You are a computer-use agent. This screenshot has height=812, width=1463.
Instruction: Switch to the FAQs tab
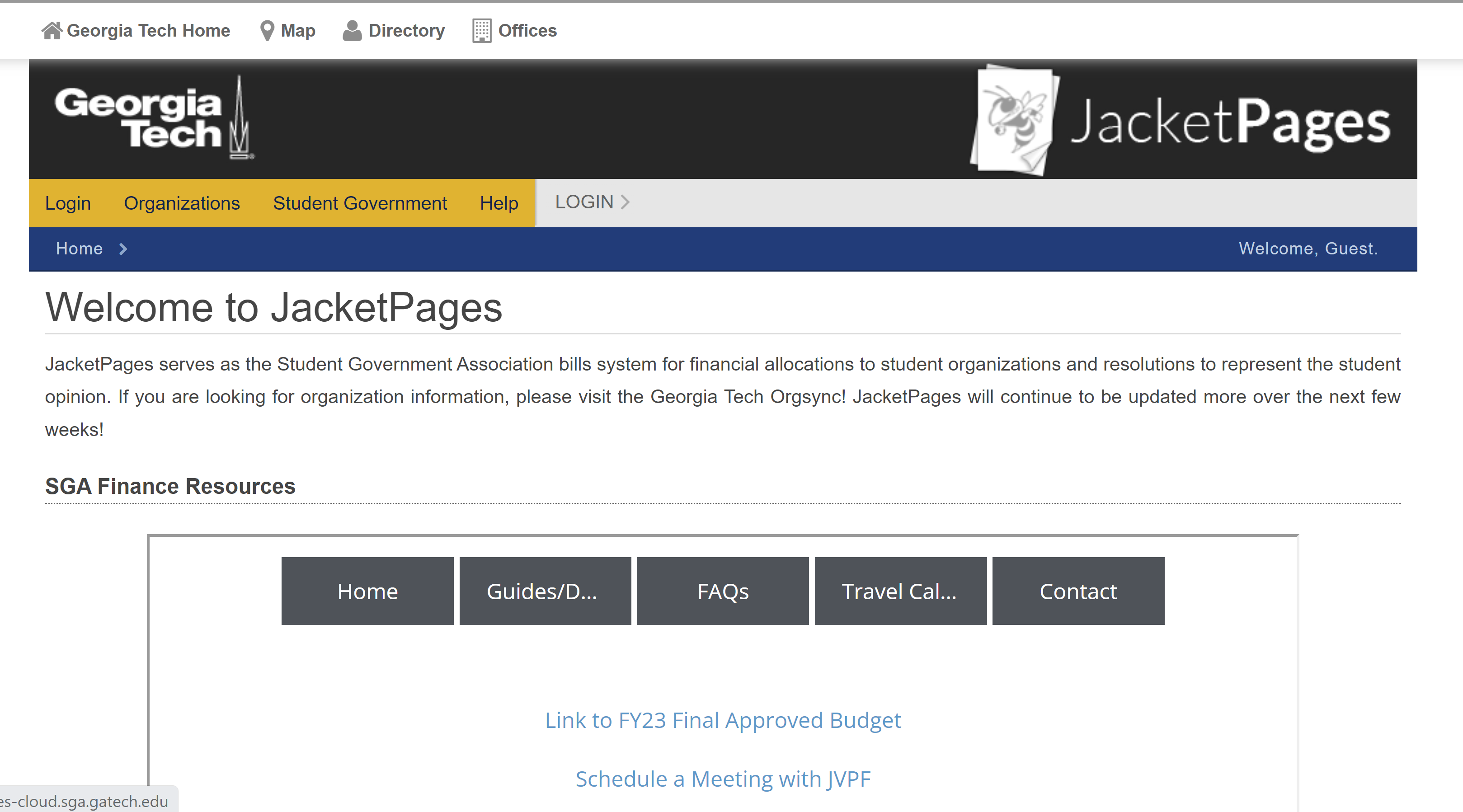point(722,591)
